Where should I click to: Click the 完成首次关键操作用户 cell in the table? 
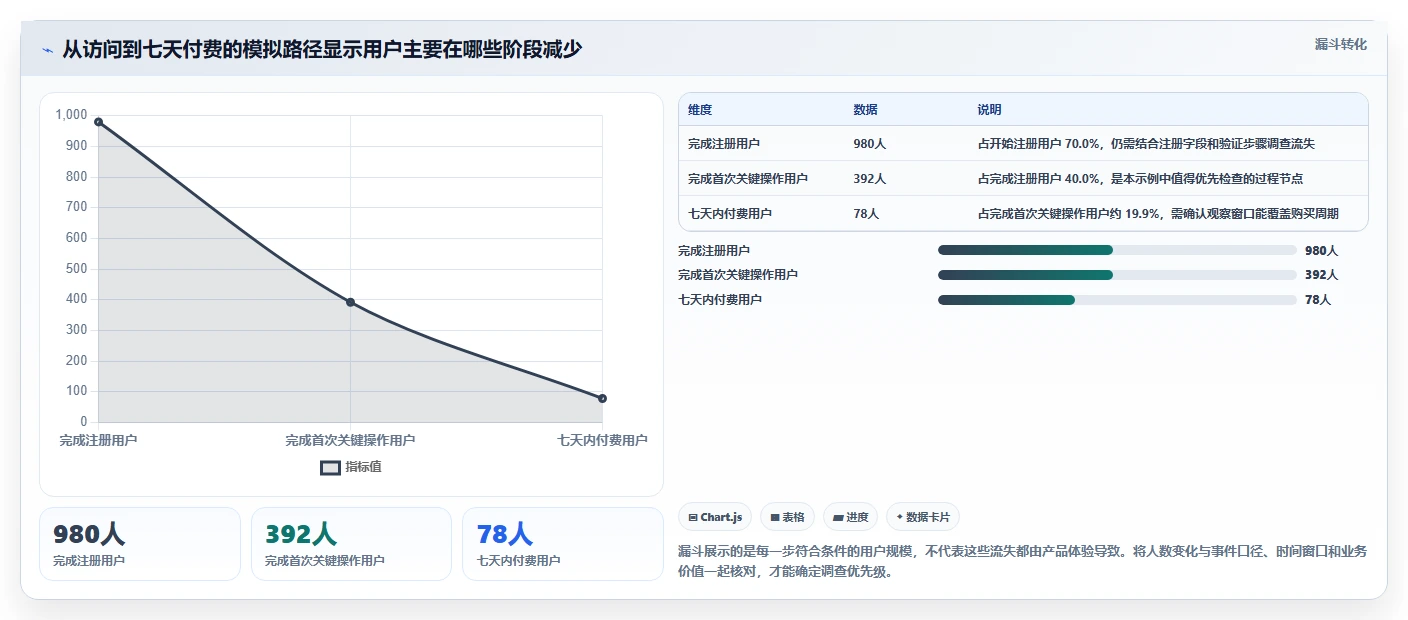coord(748,179)
